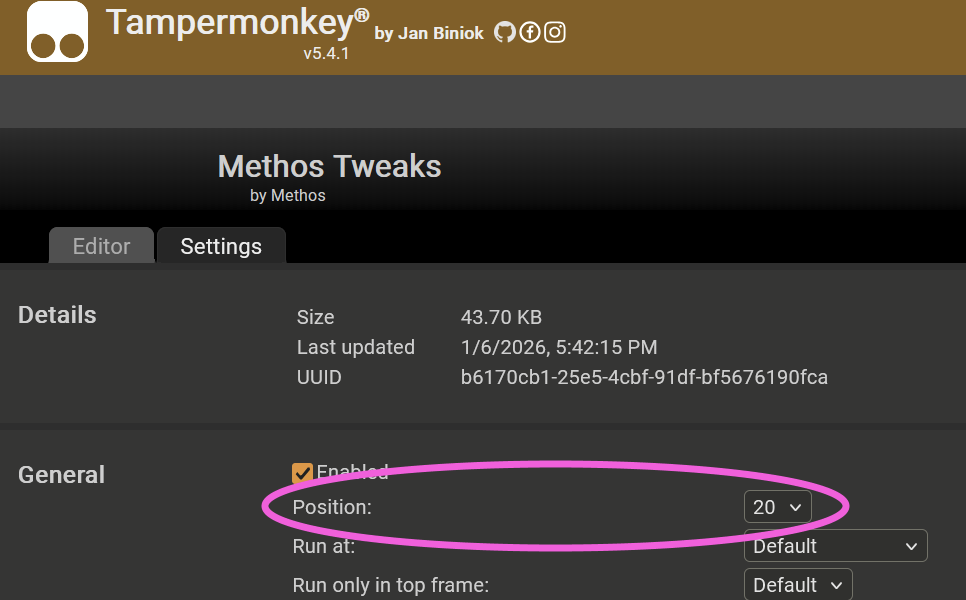Click the "by Methos" author text

(x=288, y=196)
